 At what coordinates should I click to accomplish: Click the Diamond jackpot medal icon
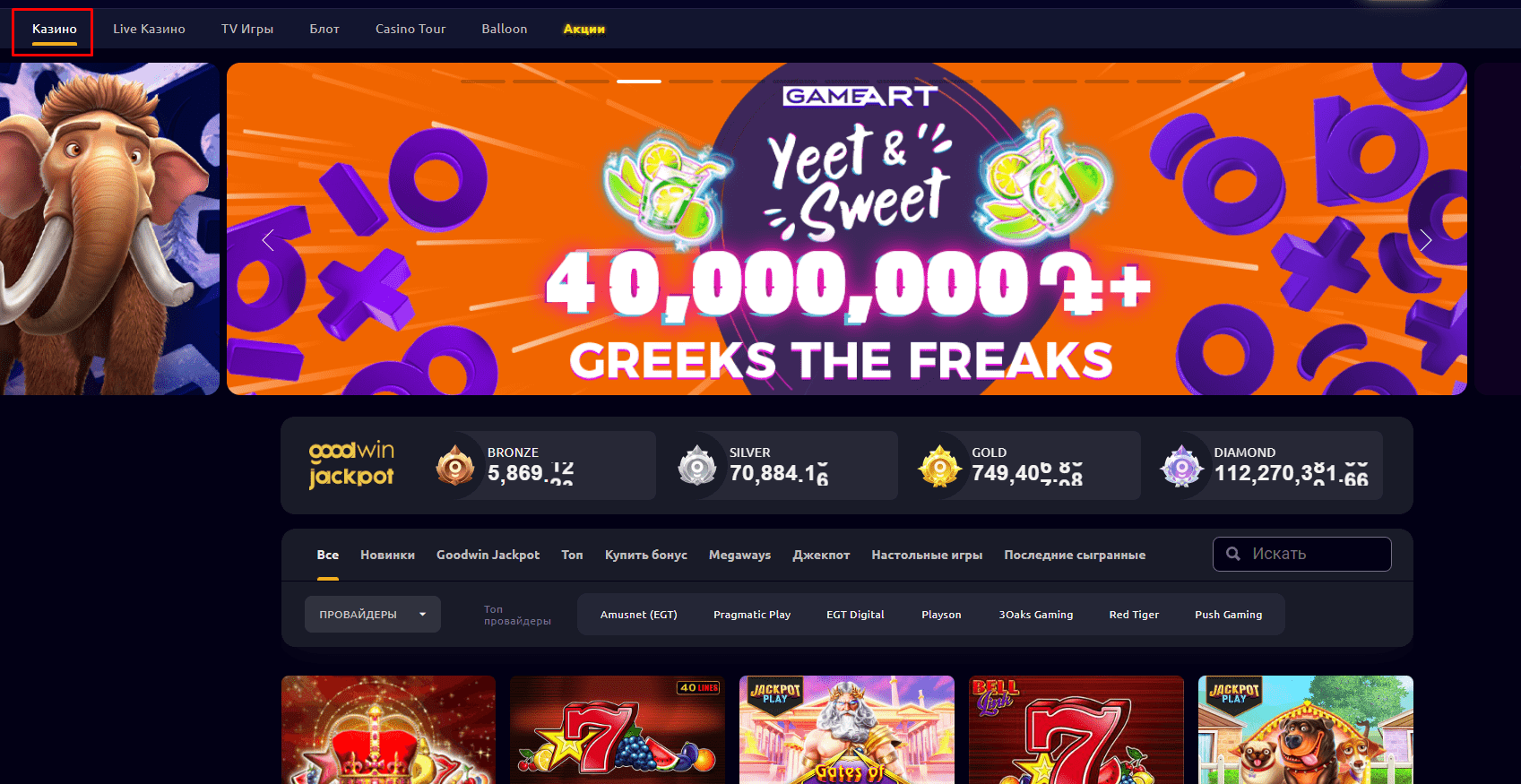click(1181, 466)
